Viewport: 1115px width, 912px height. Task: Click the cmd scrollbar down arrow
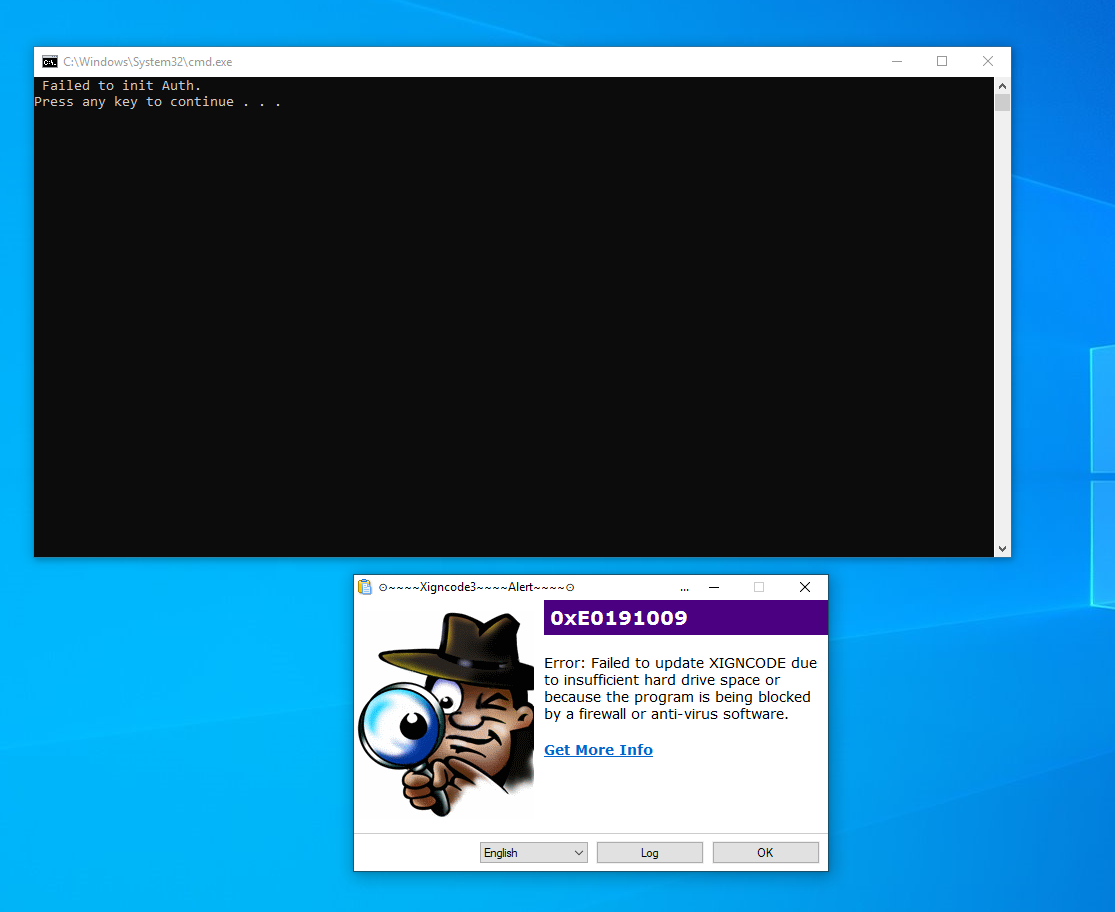[1002, 549]
